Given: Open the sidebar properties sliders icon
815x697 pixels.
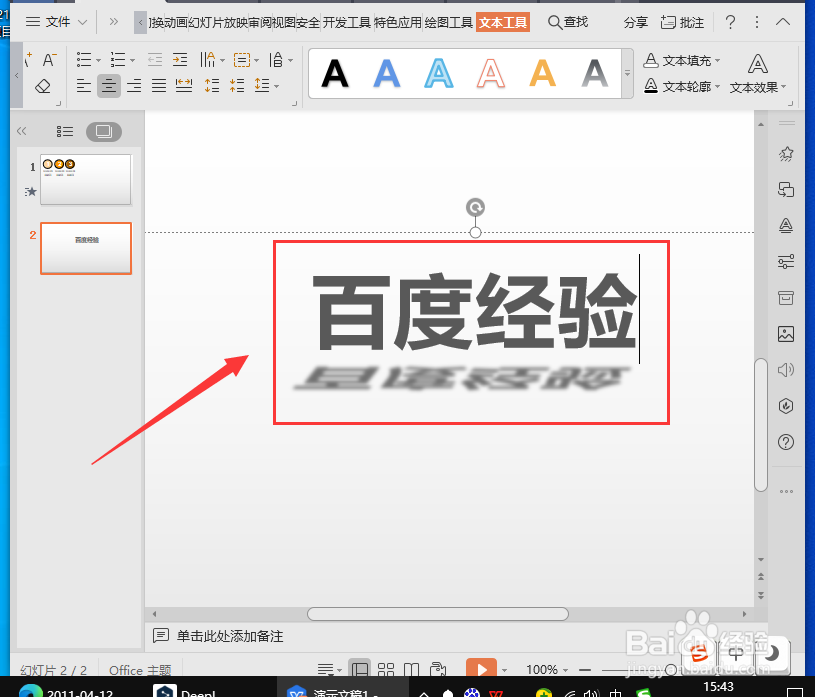Looking at the screenshot, I should [x=786, y=261].
